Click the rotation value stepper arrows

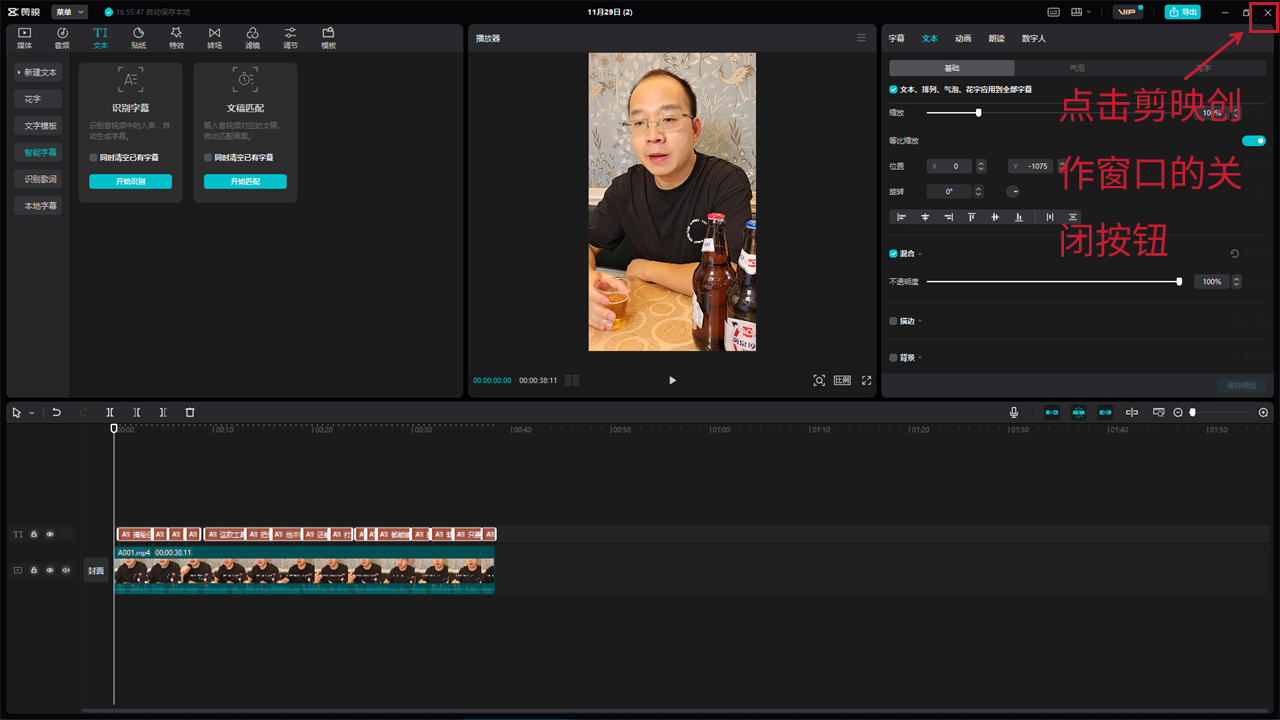pos(978,191)
